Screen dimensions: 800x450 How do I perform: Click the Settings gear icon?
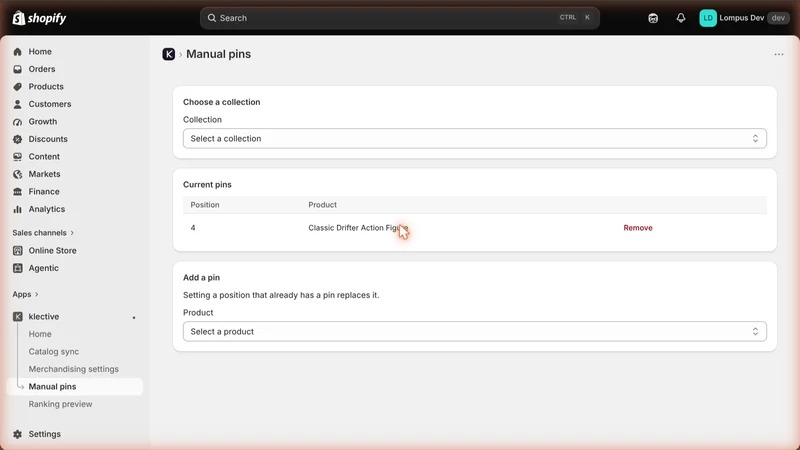pos(18,434)
